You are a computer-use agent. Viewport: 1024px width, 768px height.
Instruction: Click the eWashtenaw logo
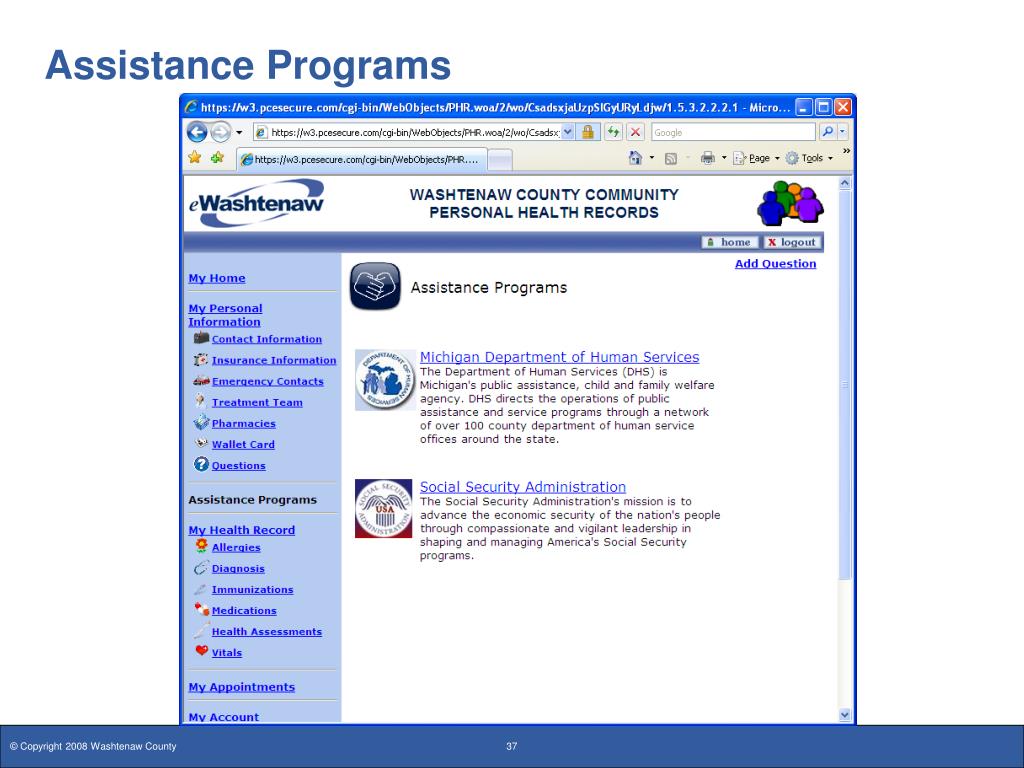tap(257, 203)
